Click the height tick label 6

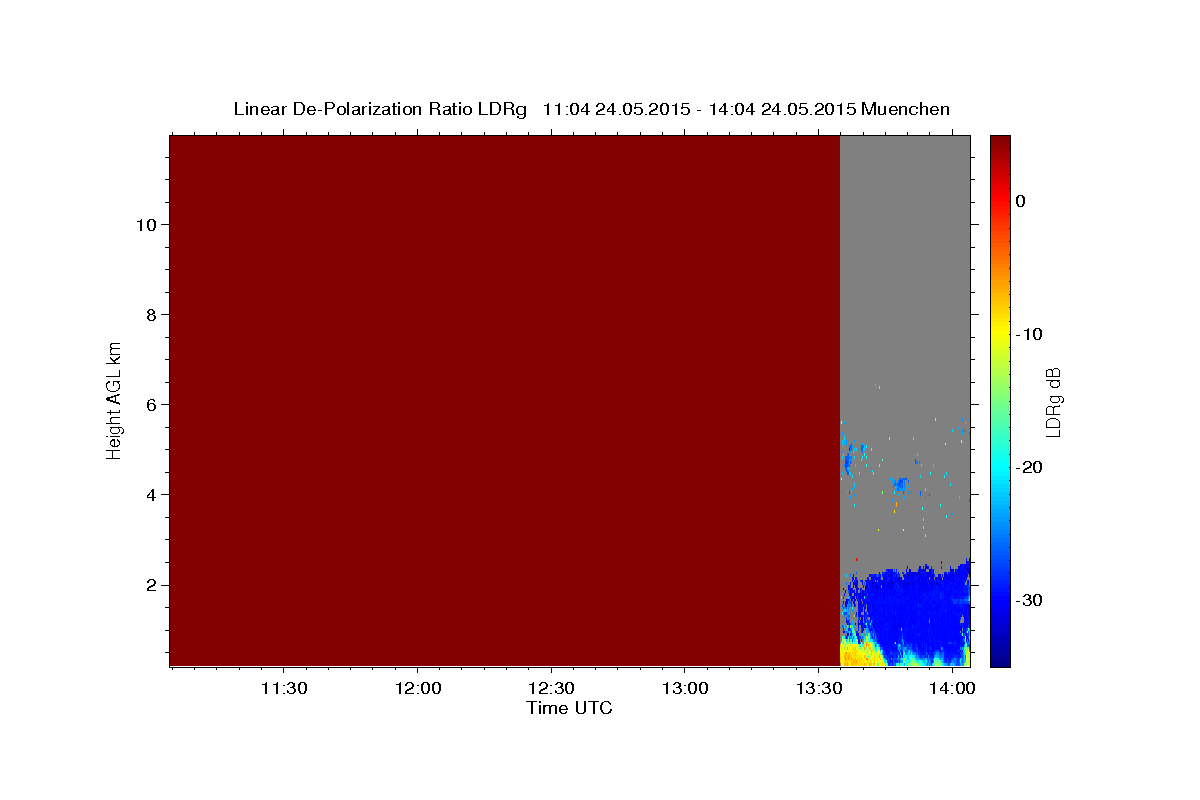coord(149,405)
